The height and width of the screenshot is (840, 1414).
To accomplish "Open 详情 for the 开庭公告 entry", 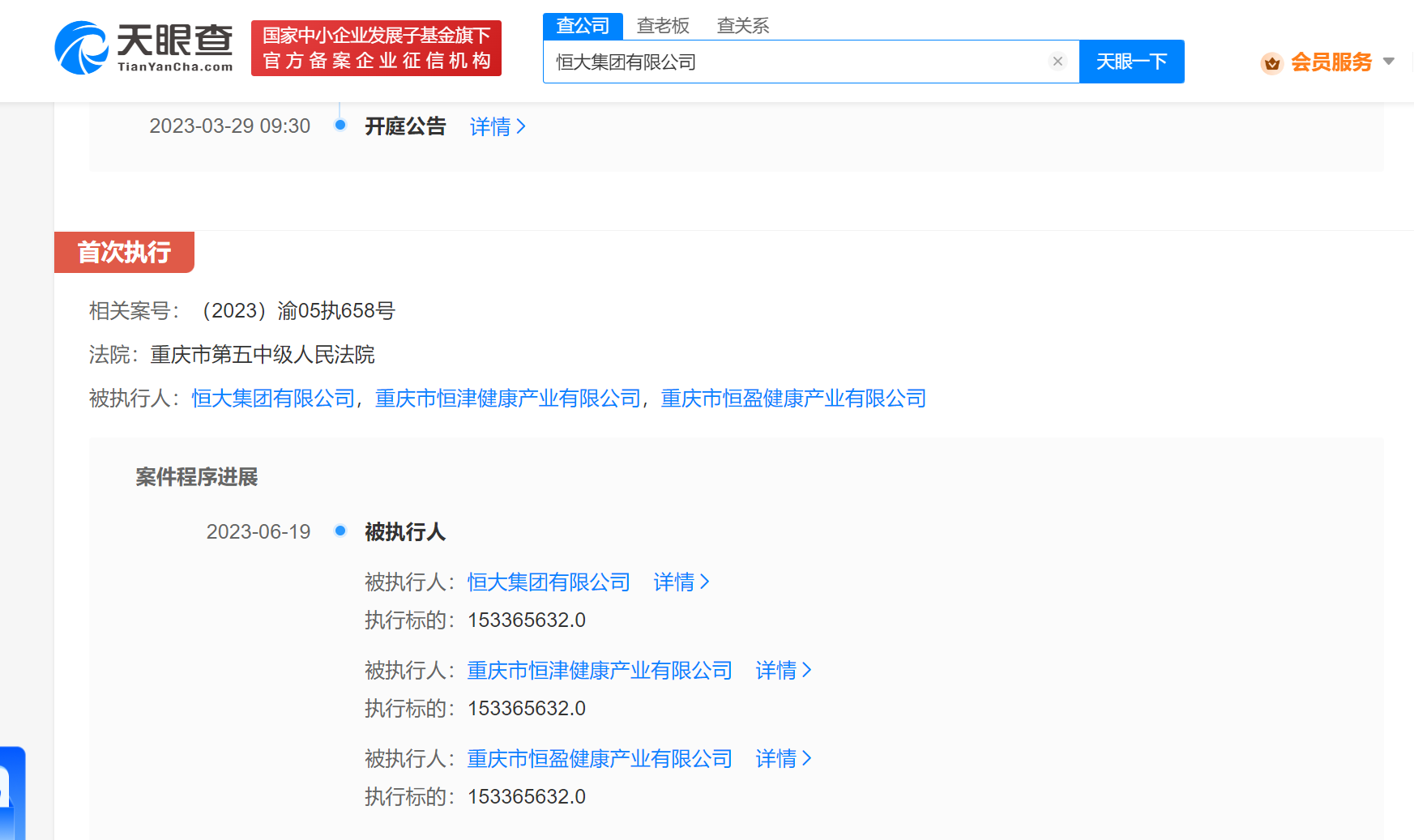I will click(x=497, y=126).
